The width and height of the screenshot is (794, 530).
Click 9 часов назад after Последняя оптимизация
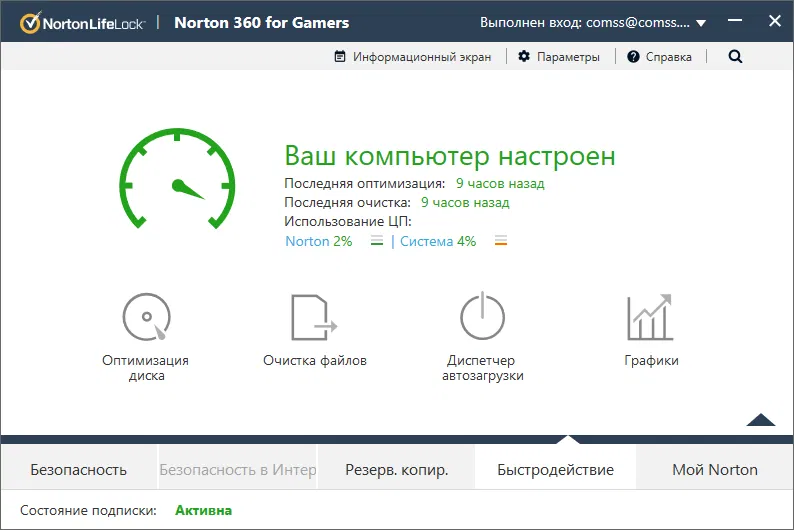pos(500,183)
